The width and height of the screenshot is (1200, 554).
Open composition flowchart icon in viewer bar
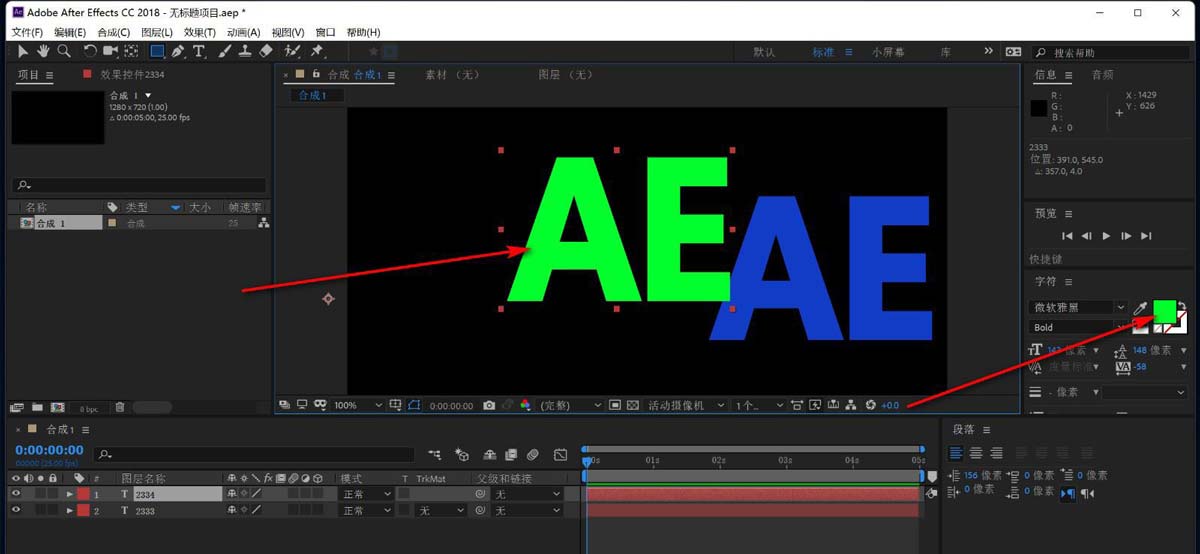[x=850, y=405]
